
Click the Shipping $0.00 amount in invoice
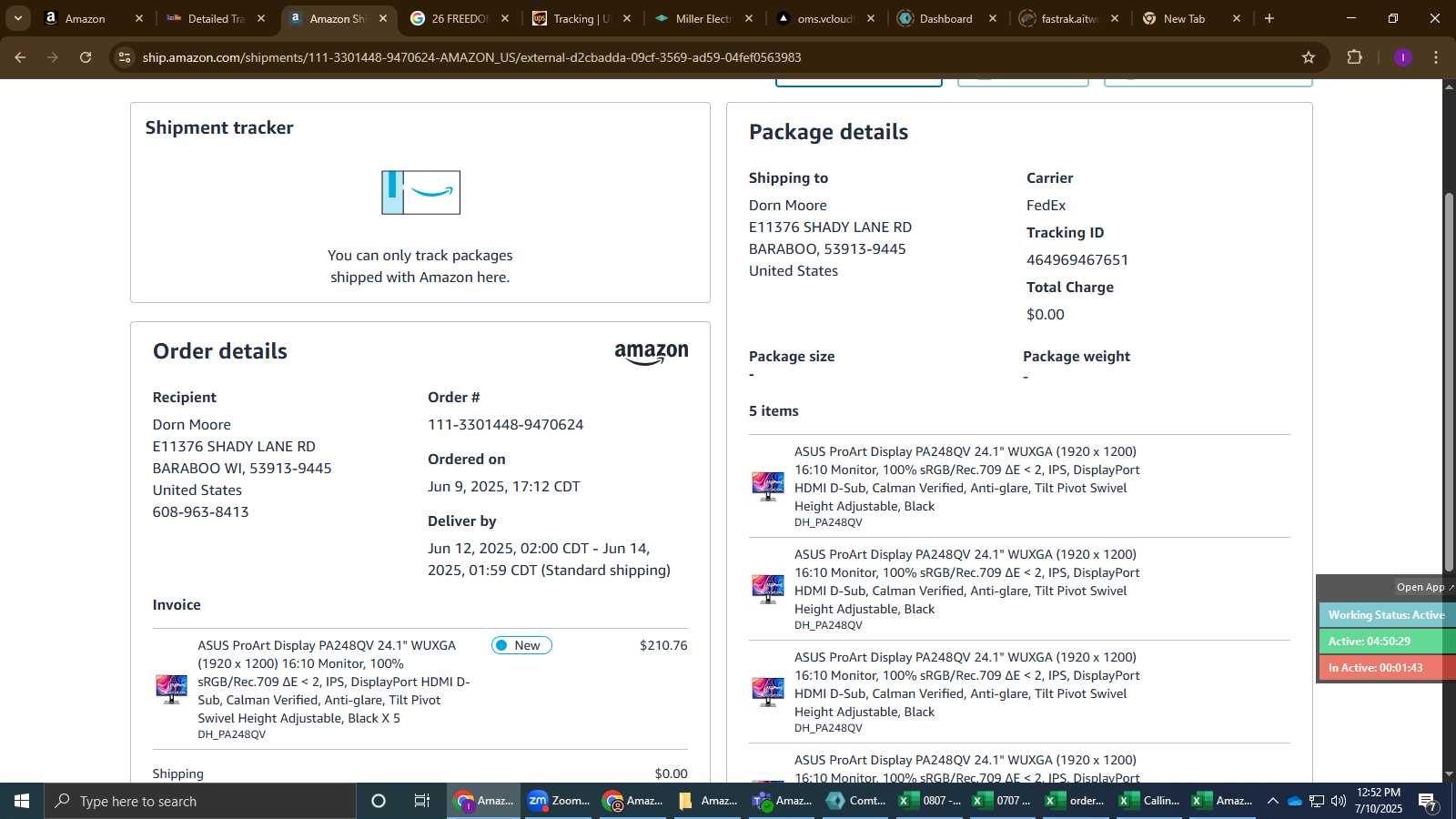[671, 773]
